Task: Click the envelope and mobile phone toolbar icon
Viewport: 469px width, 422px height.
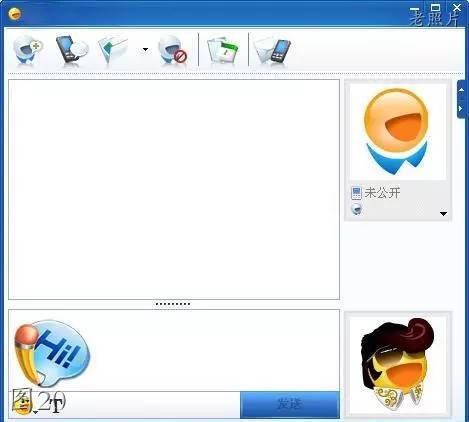Action: click(x=272, y=51)
